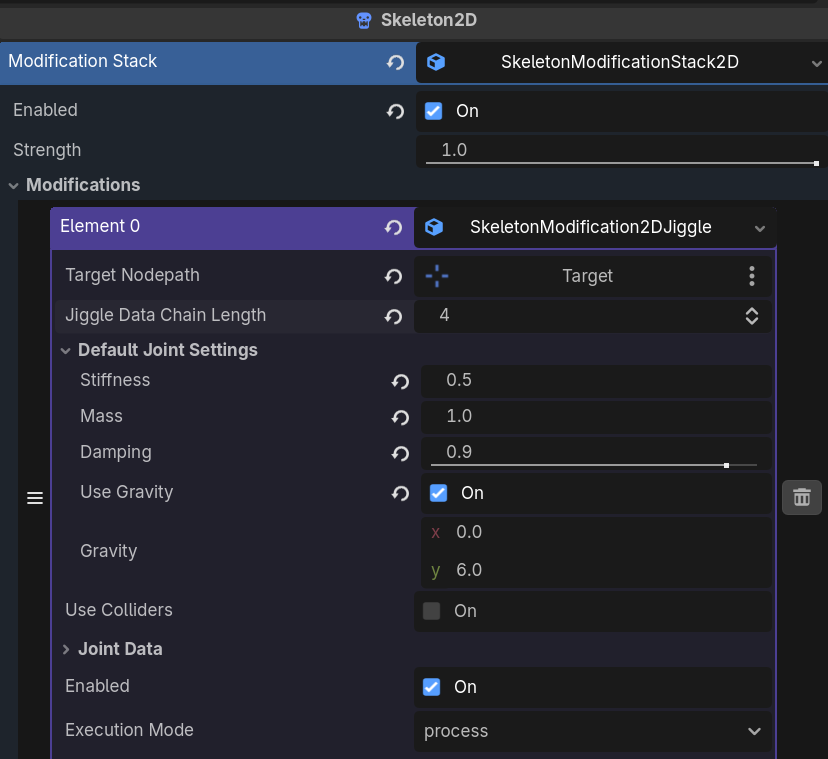Reset the Damping value to default
The width and height of the screenshot is (828, 759).
[x=400, y=453]
